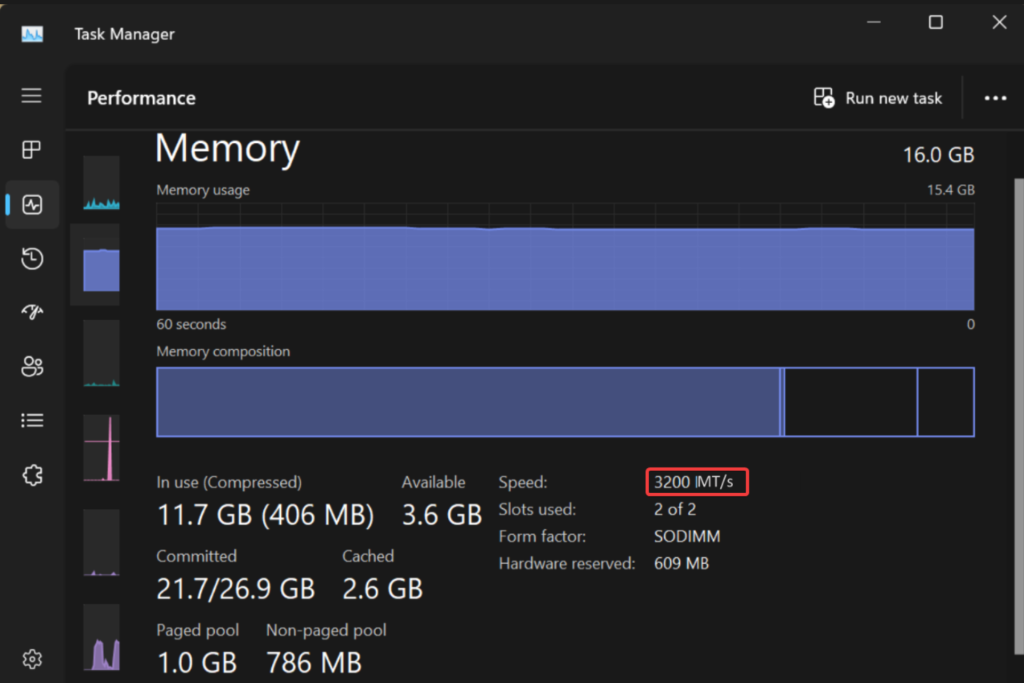Select the CPU graph thumbnail
This screenshot has height=683, width=1024.
(x=101, y=183)
